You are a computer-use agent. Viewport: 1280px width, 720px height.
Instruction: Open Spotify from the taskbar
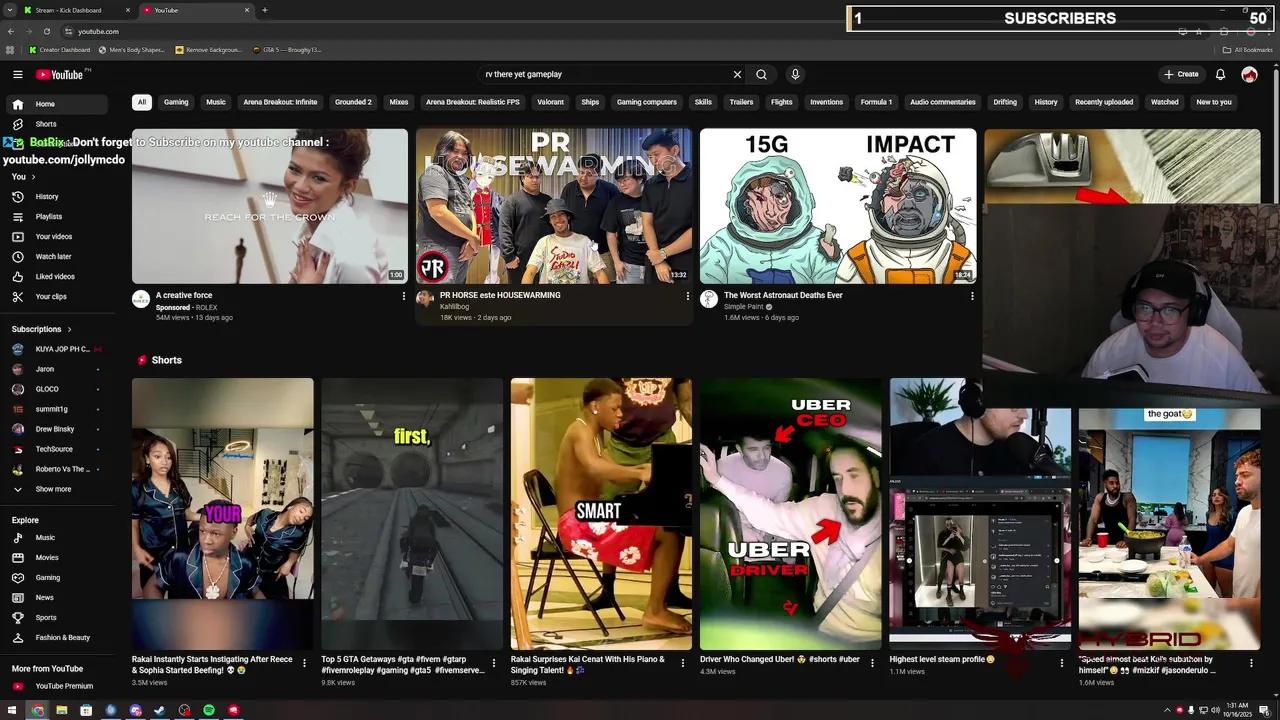[209, 710]
